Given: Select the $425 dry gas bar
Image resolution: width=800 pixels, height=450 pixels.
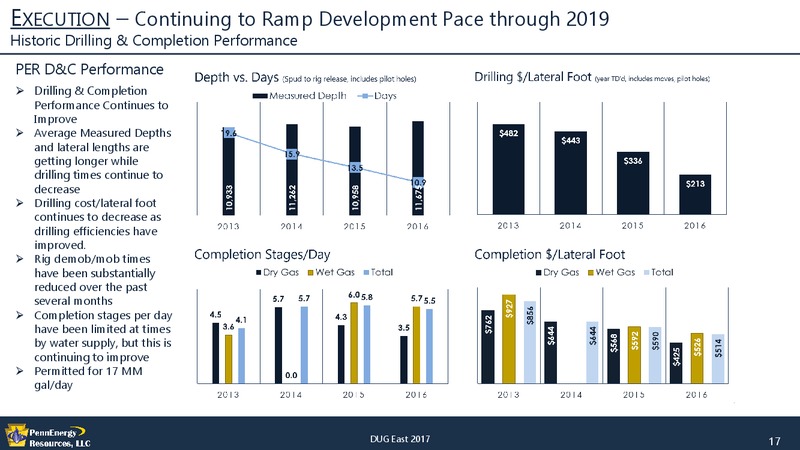Looking at the screenshot, I should click(x=676, y=363).
